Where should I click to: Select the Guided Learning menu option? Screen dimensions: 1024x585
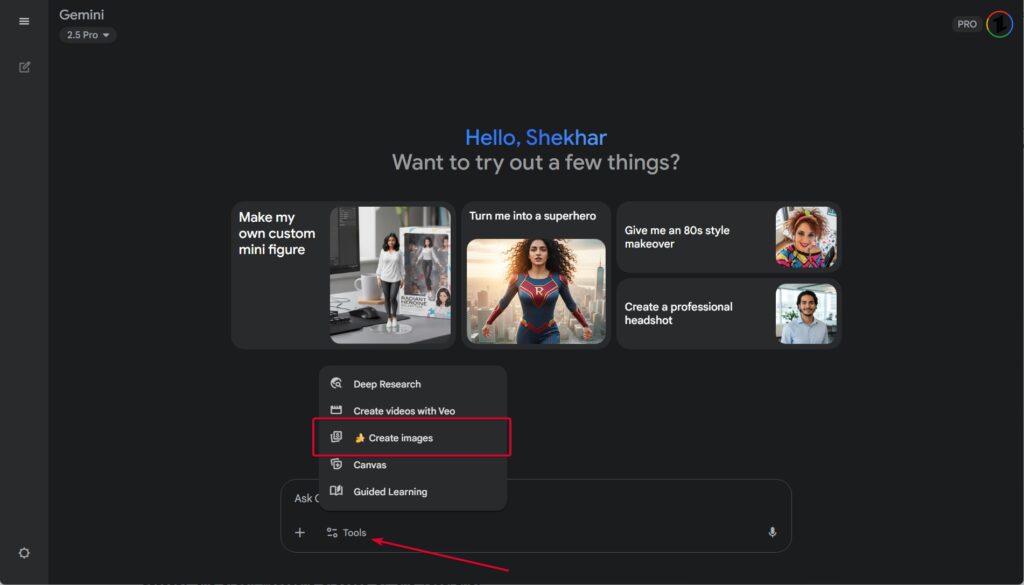[389, 492]
